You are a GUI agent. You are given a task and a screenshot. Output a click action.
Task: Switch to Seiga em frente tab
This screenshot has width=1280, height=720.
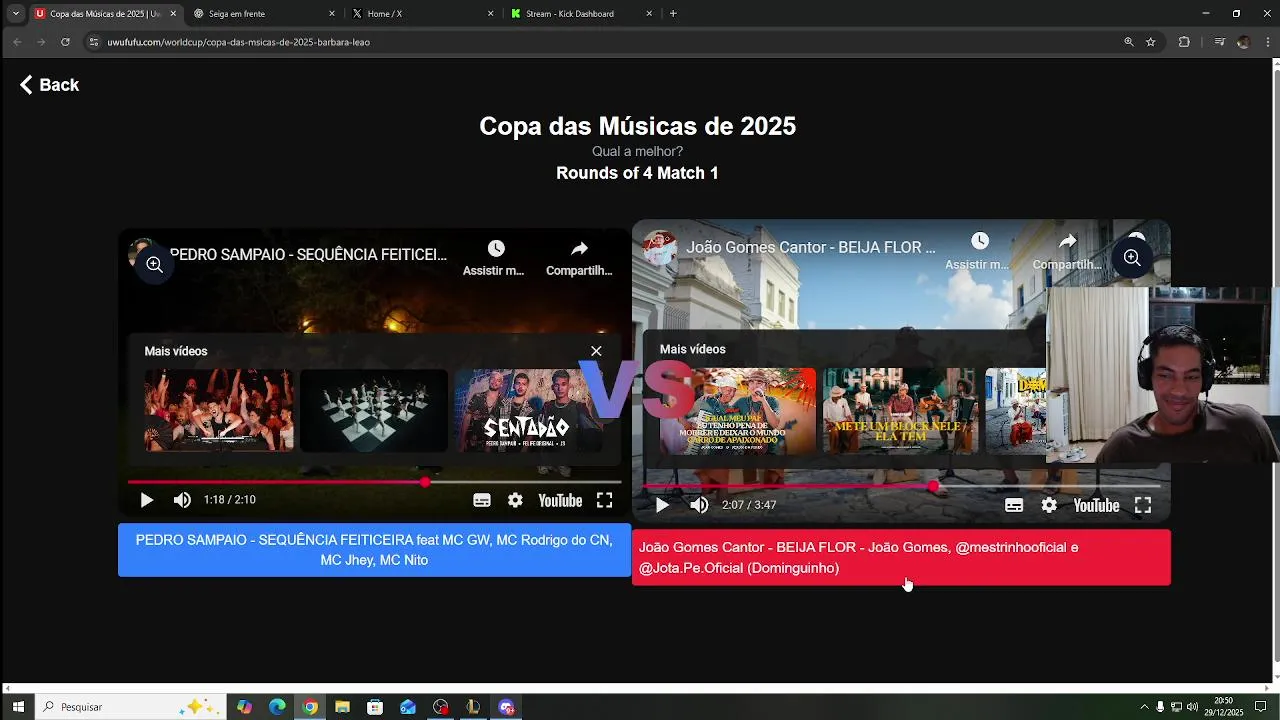point(265,14)
